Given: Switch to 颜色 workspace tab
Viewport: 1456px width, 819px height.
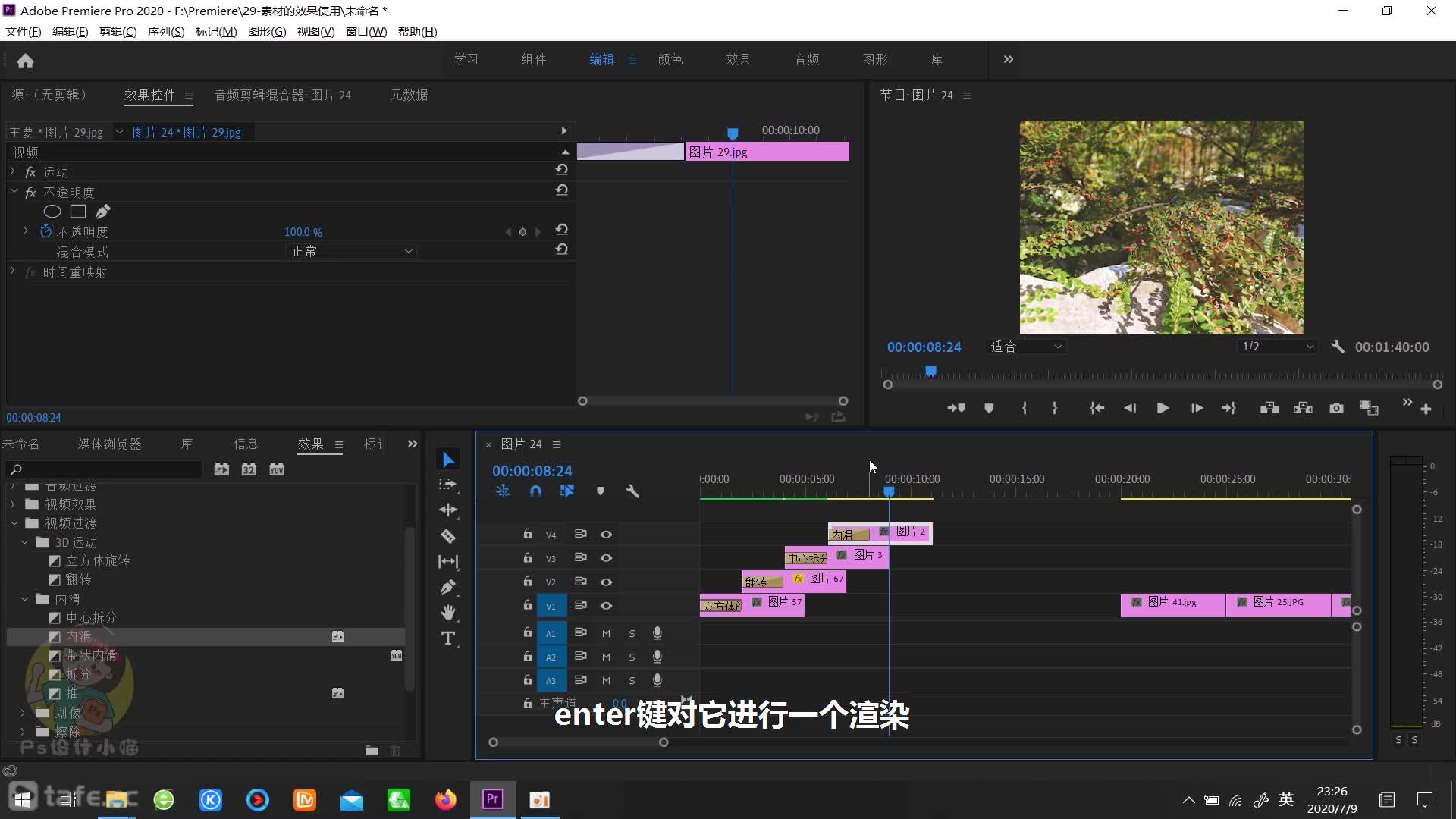Looking at the screenshot, I should coord(670,59).
